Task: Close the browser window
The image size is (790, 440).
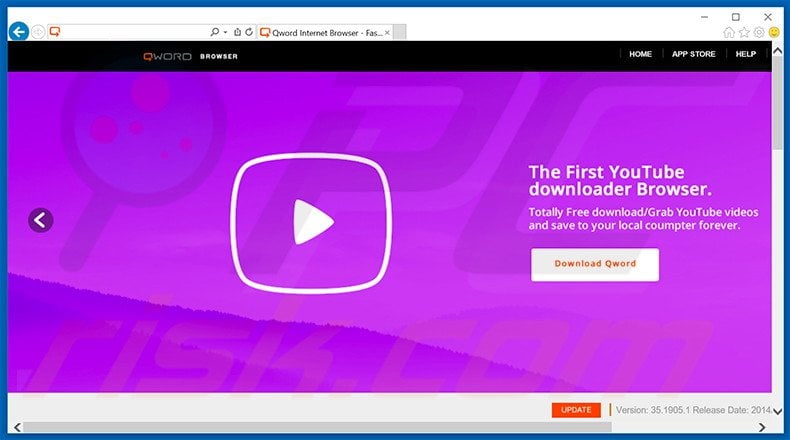Action: (x=767, y=17)
